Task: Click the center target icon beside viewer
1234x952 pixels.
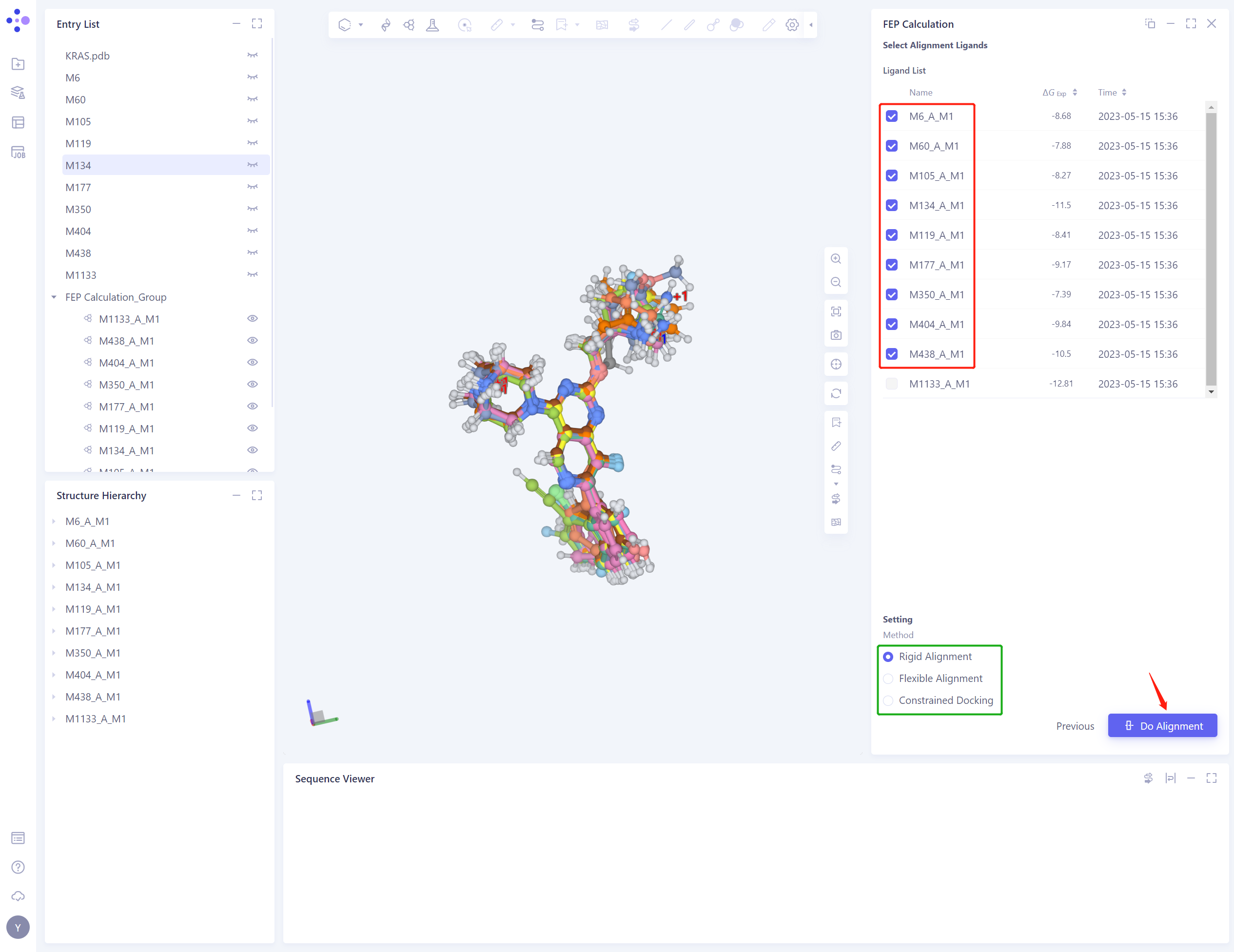Action: click(836, 365)
